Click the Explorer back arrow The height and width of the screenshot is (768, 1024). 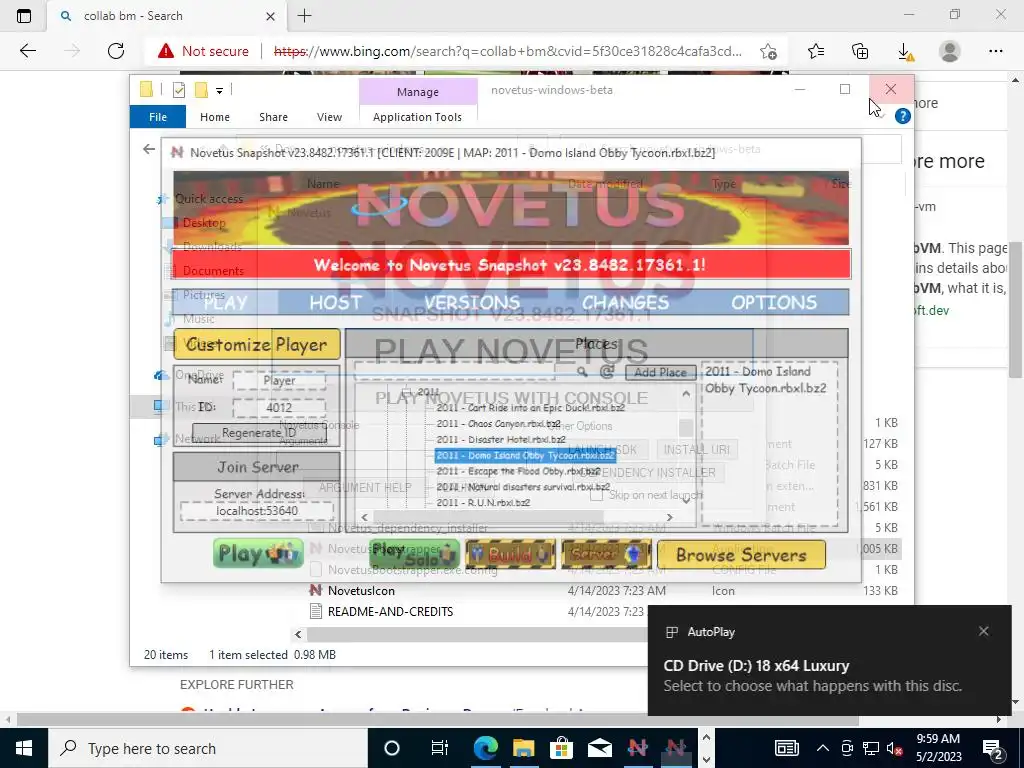click(149, 149)
